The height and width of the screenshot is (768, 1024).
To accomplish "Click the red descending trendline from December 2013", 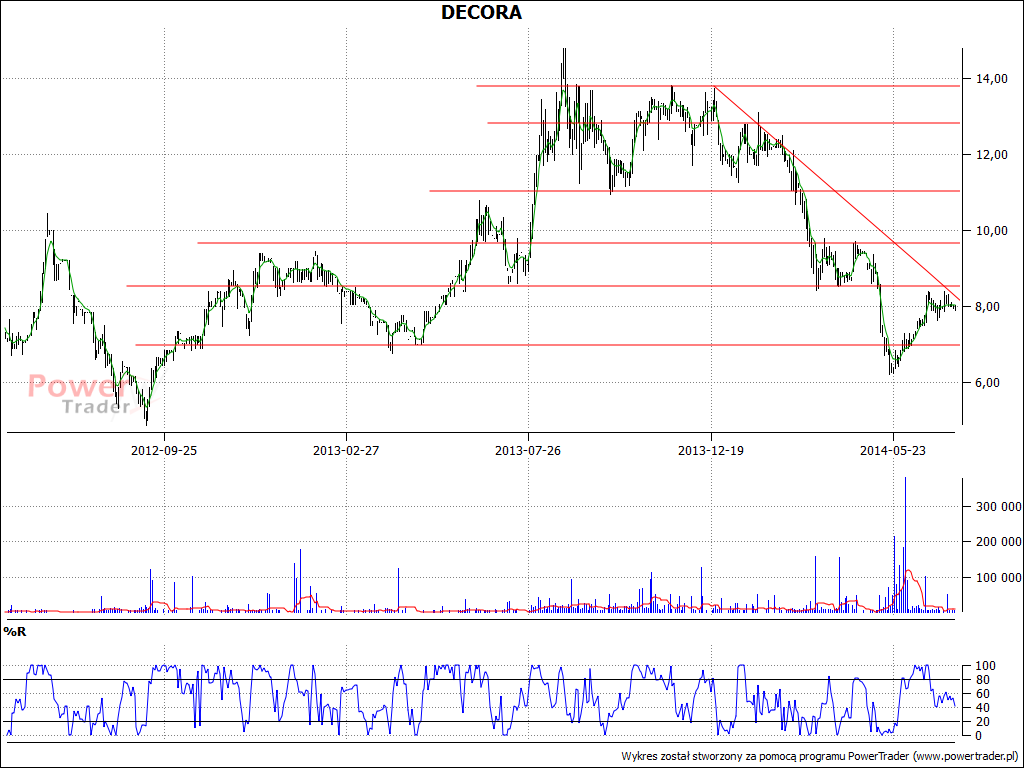I will click(x=836, y=193).
